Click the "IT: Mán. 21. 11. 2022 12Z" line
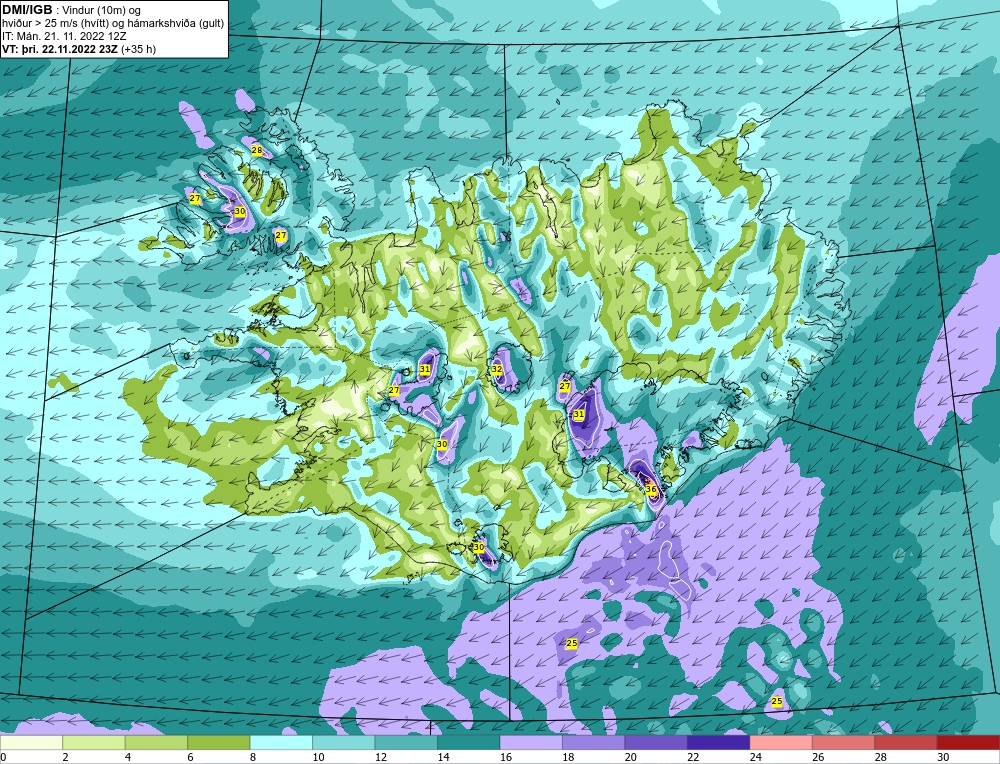The height and width of the screenshot is (764, 1000). (64, 36)
